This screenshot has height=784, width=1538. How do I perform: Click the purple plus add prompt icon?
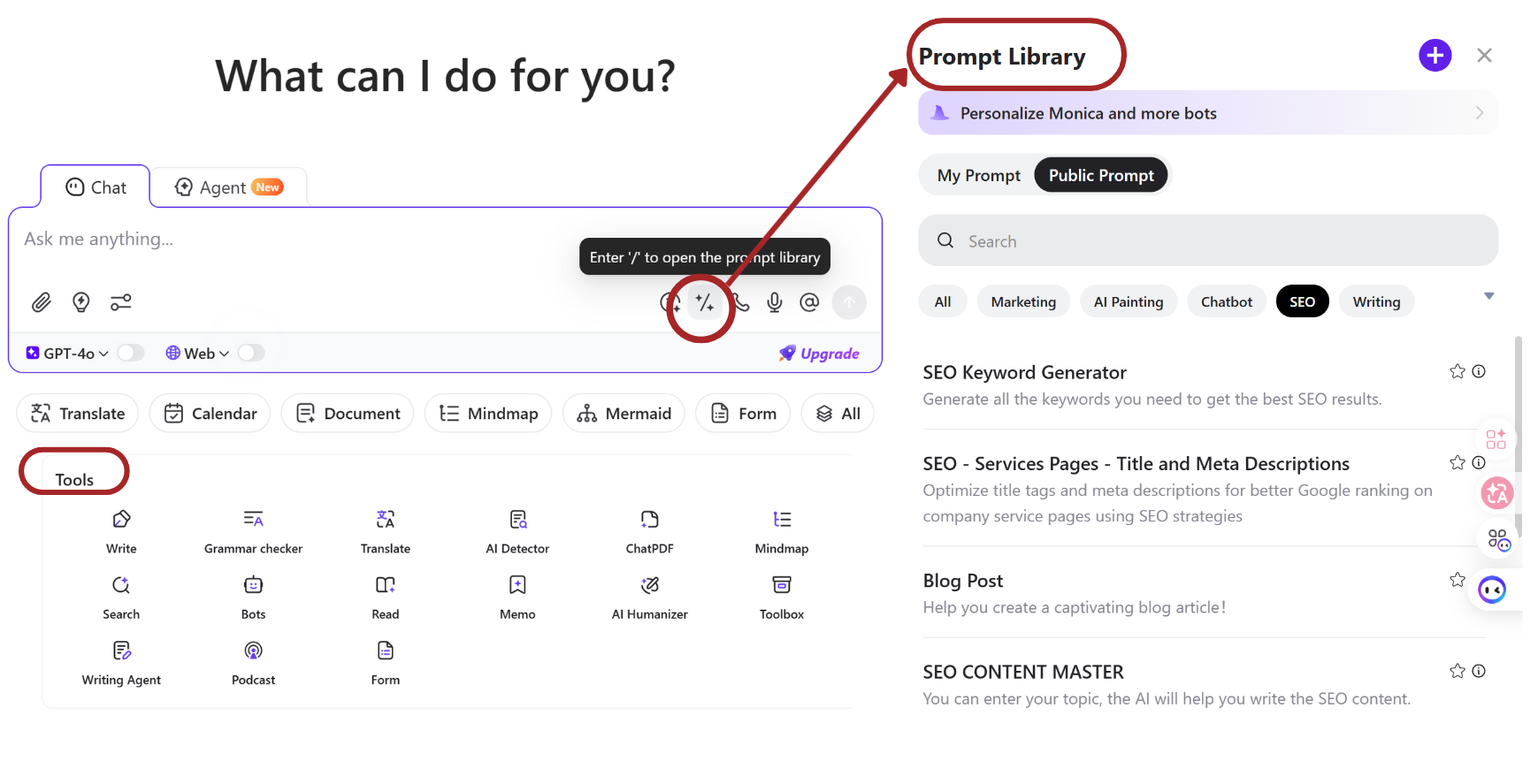pos(1435,55)
